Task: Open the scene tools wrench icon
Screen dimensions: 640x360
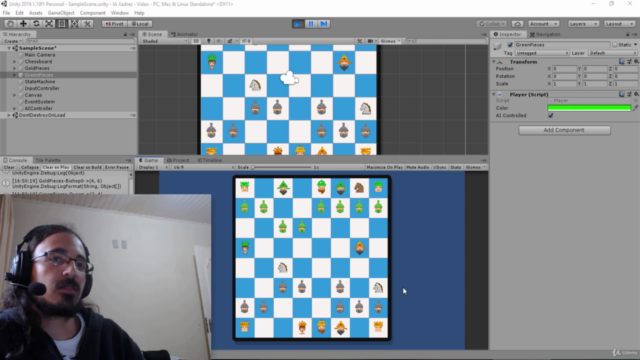Action: click(360, 41)
